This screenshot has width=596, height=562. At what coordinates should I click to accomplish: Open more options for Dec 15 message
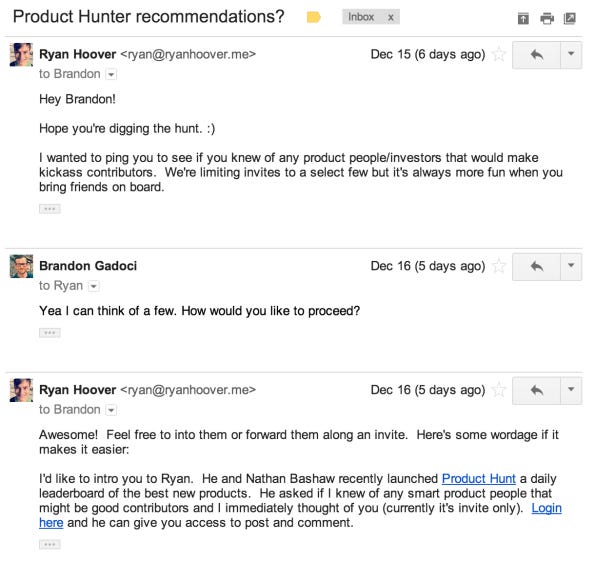571,55
